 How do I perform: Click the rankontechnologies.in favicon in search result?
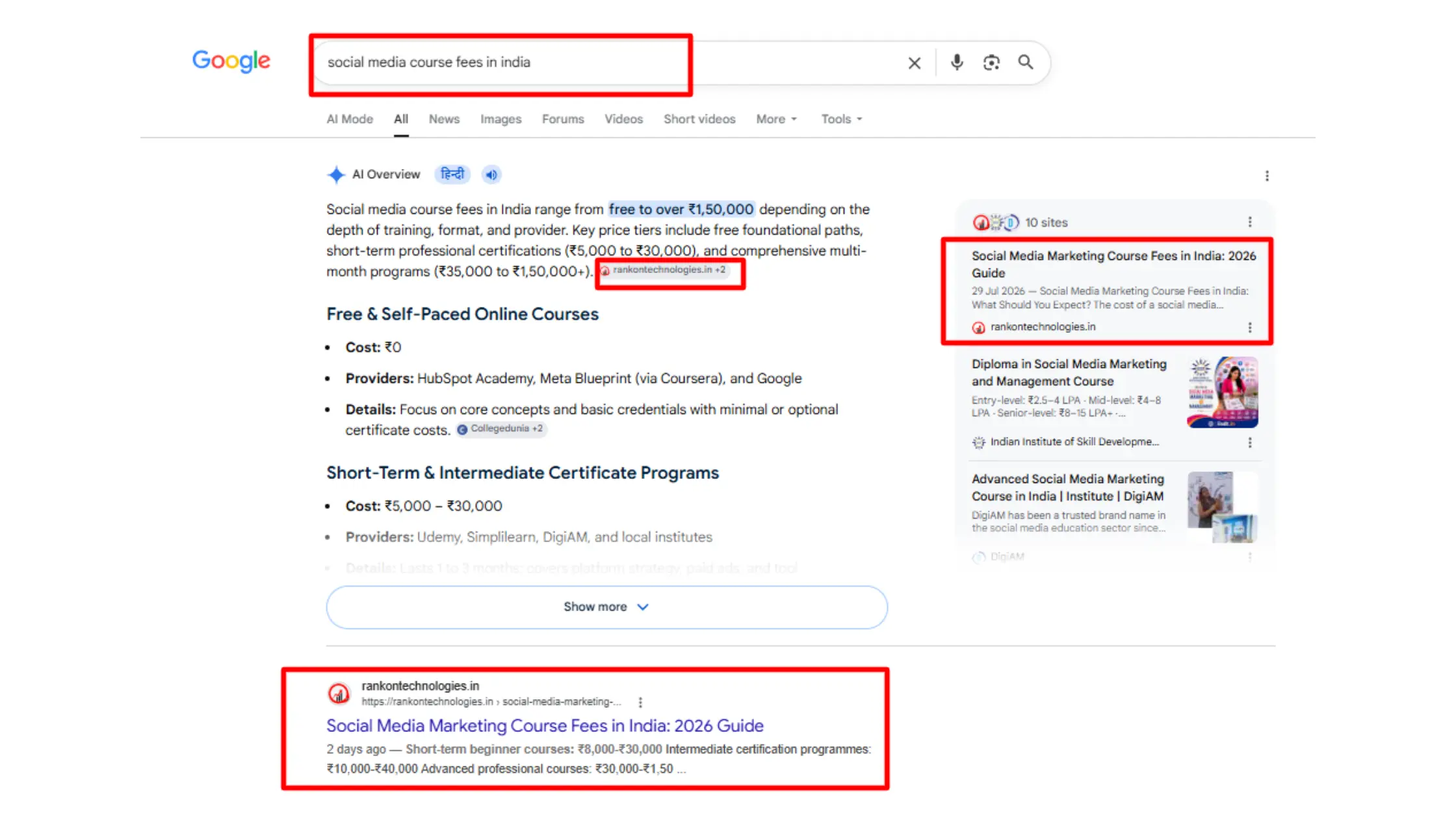click(x=339, y=694)
